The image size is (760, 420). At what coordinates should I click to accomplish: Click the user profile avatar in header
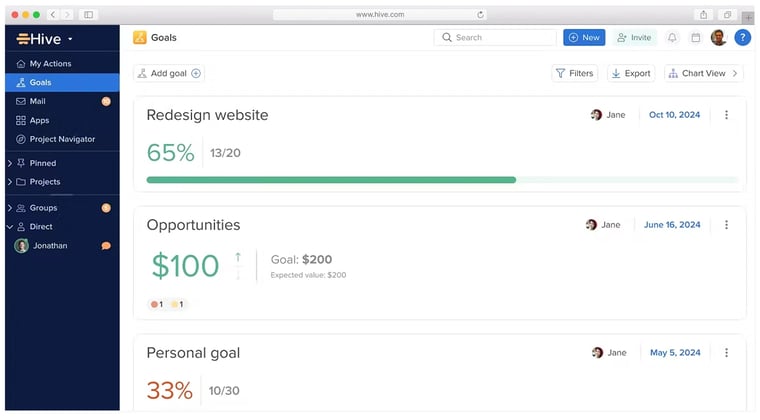pyautogui.click(x=719, y=38)
